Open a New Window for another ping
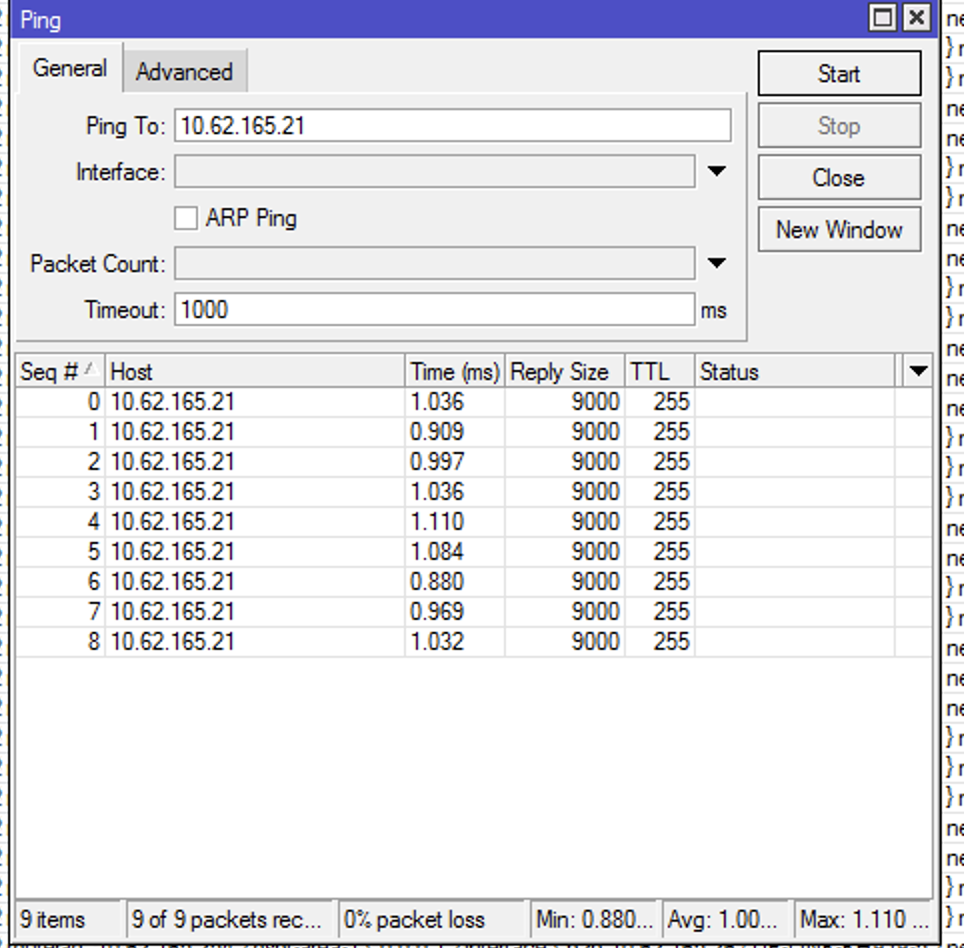 coord(838,229)
